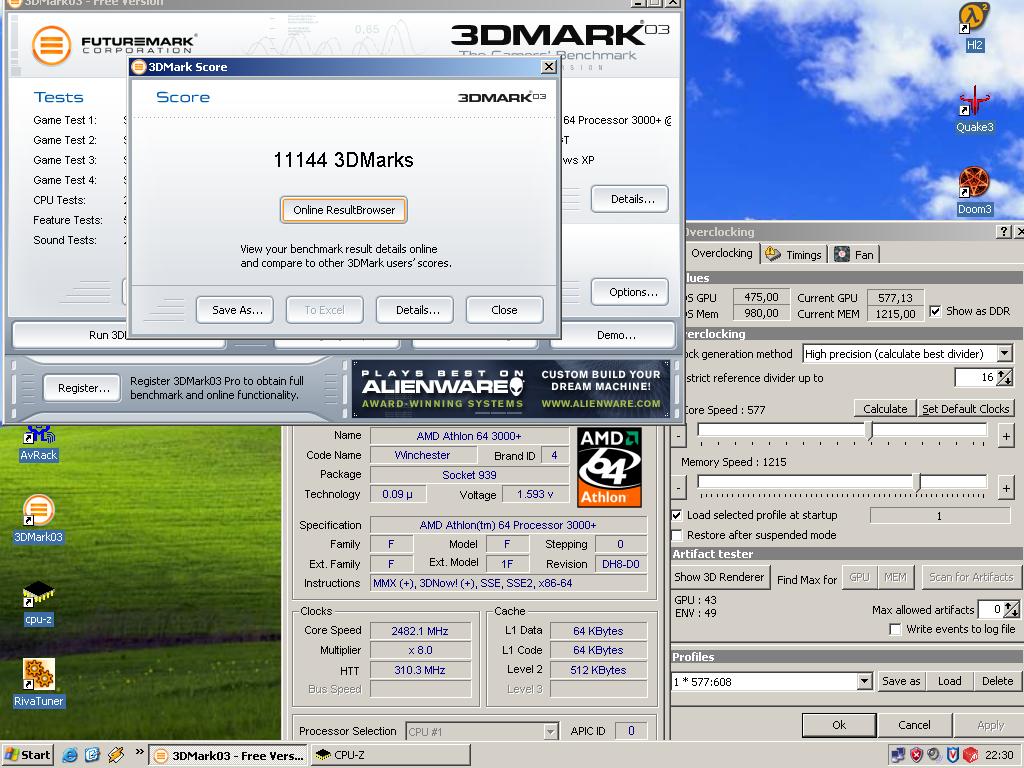The image size is (1024, 768).
Task: Click the red ATI tray icon
Action: 970,755
